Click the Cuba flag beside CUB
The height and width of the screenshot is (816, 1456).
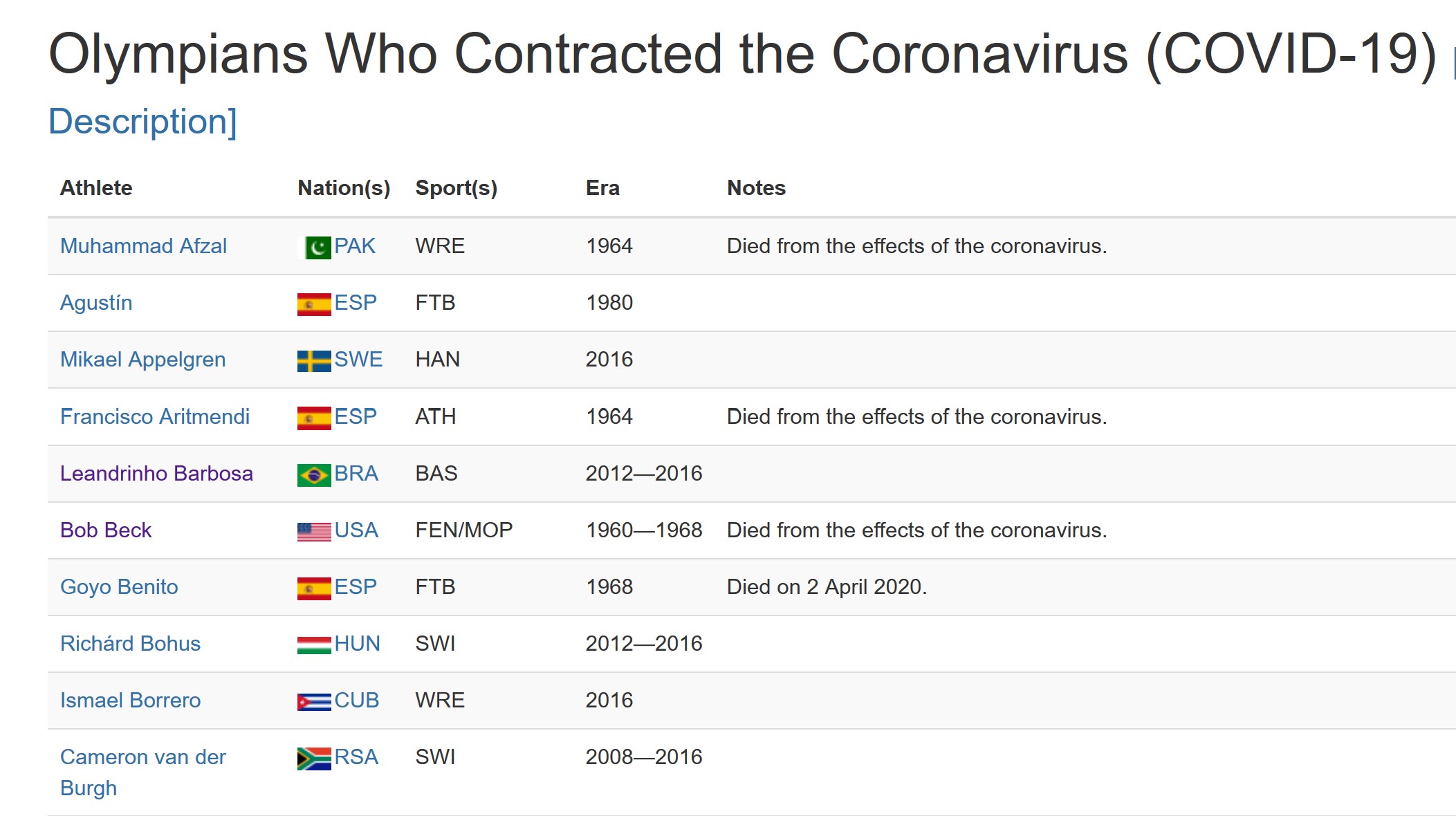coord(314,702)
